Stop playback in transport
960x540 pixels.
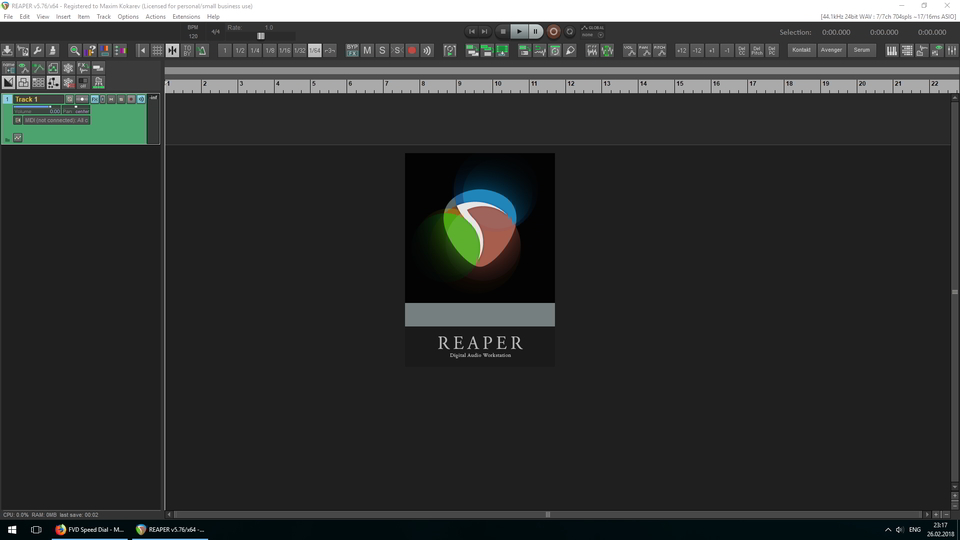pos(503,31)
